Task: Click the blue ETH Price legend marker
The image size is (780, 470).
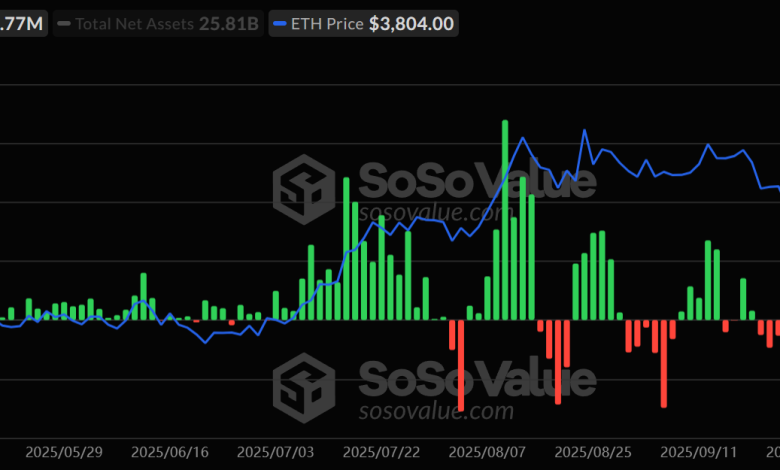Action: click(282, 23)
